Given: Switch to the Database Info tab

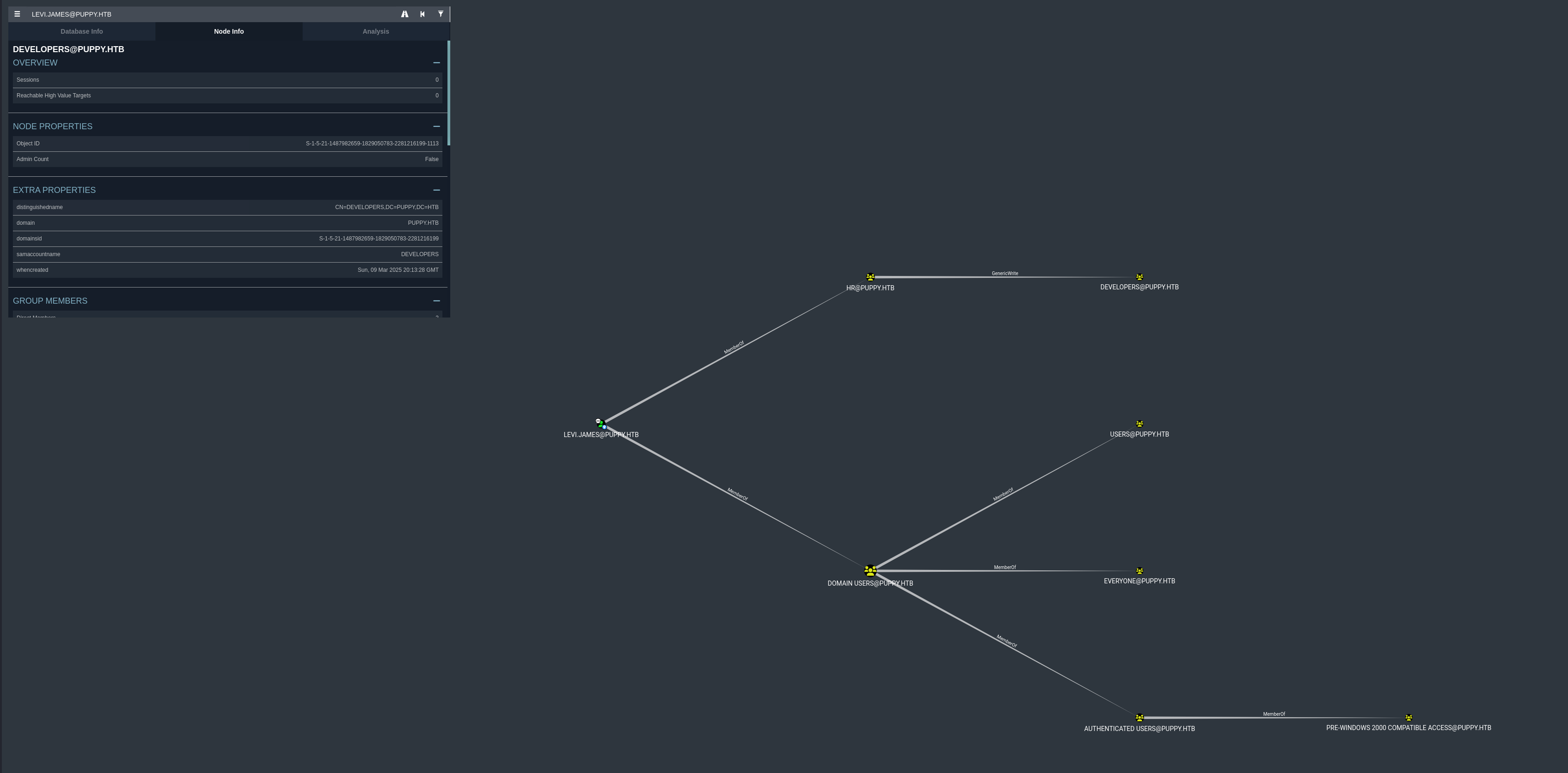Looking at the screenshot, I should pos(82,31).
